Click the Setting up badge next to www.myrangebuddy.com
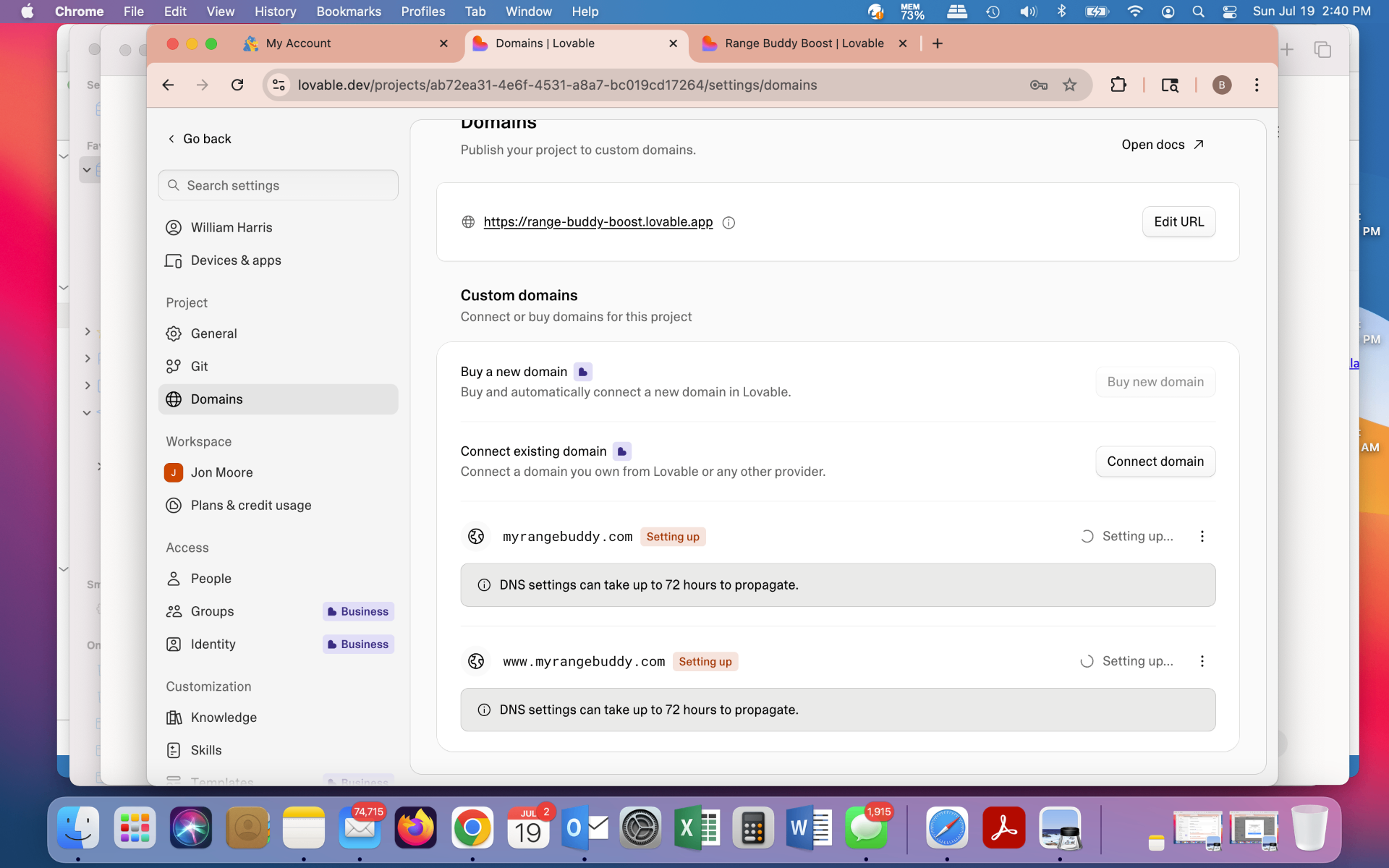Screen dimensions: 1389x868 click(705, 662)
